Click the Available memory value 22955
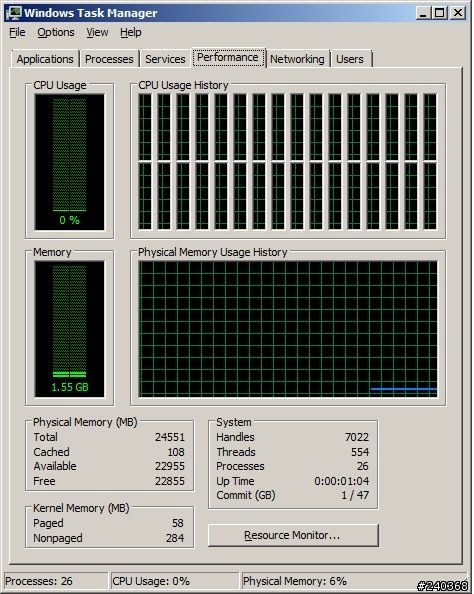Image resolution: width=474 pixels, height=594 pixels. click(170, 466)
